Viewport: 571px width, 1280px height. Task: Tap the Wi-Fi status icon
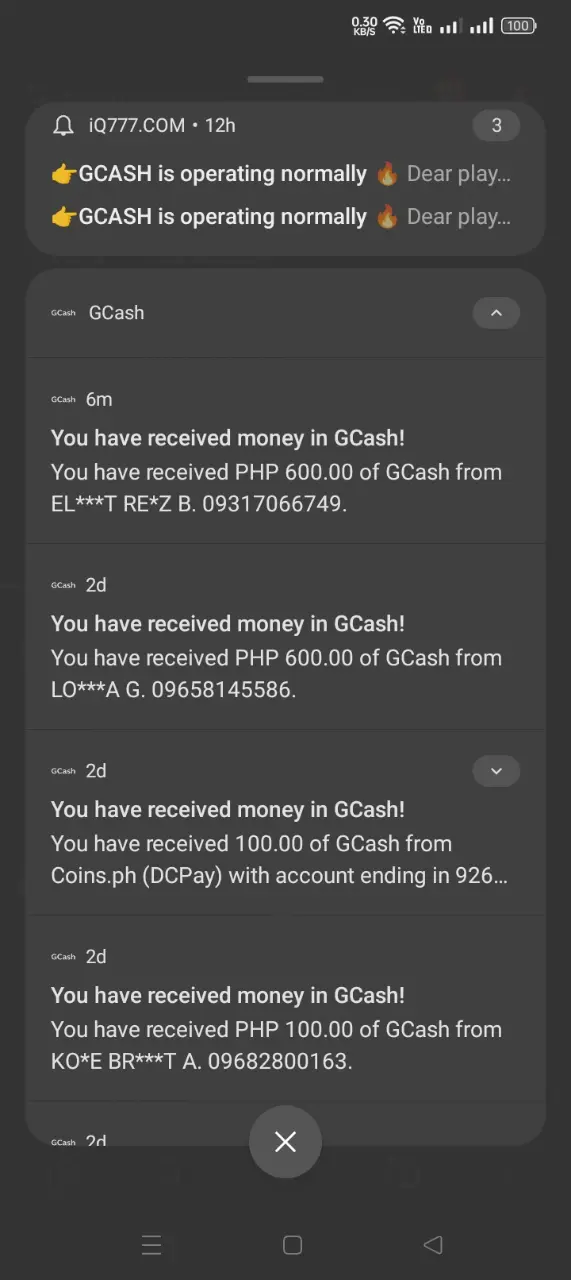(x=394, y=25)
